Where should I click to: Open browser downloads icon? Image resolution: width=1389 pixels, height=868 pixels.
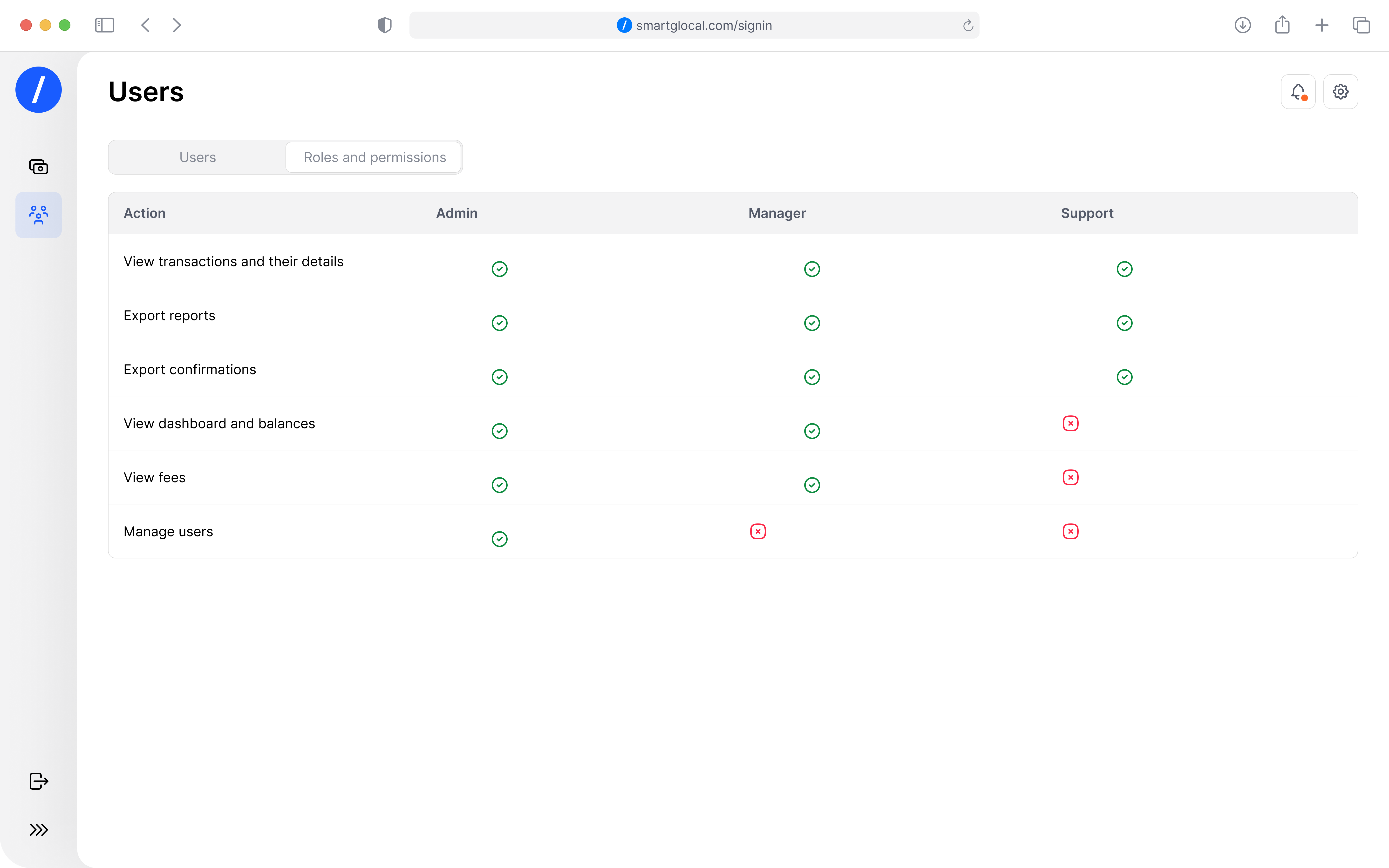tap(1243, 25)
